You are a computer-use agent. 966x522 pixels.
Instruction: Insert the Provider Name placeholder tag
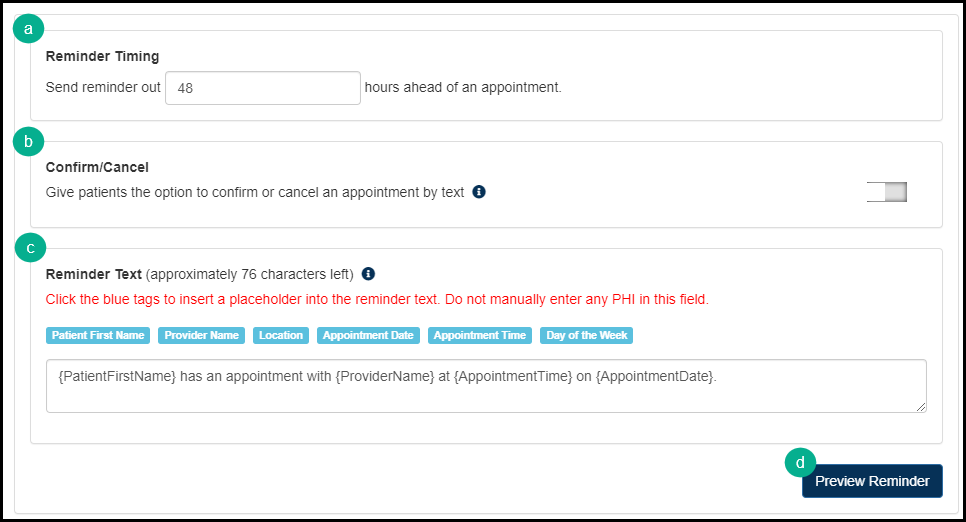[x=201, y=336]
